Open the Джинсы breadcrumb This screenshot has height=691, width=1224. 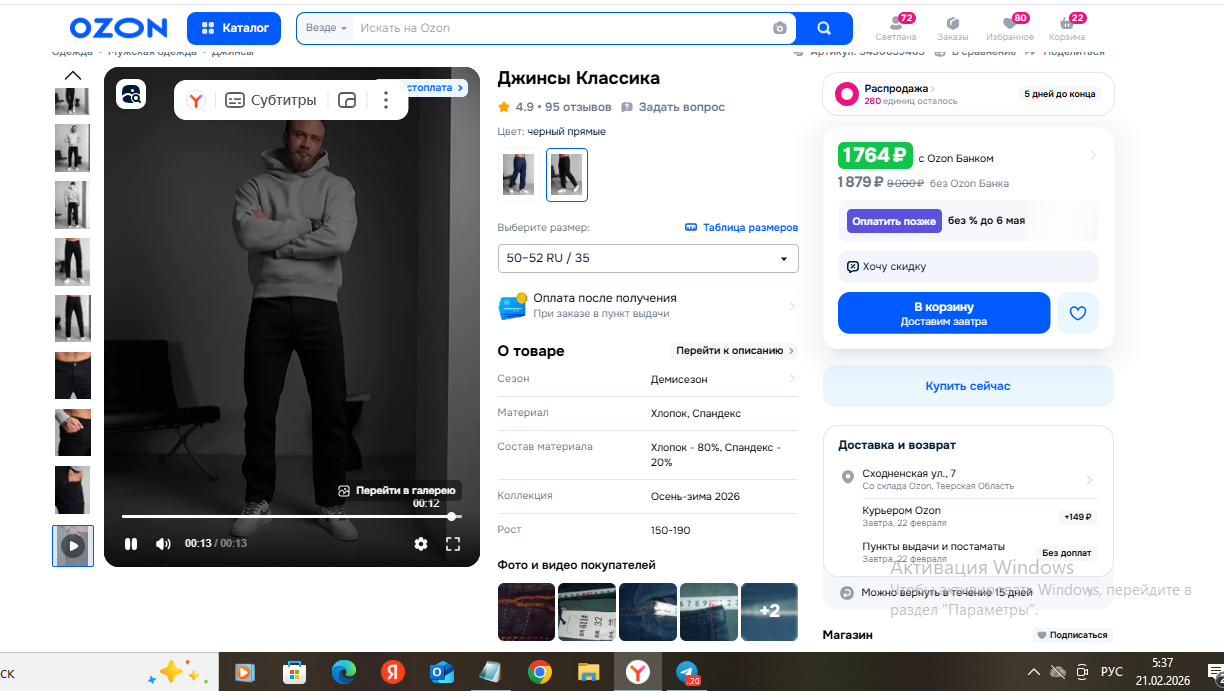click(x=232, y=52)
